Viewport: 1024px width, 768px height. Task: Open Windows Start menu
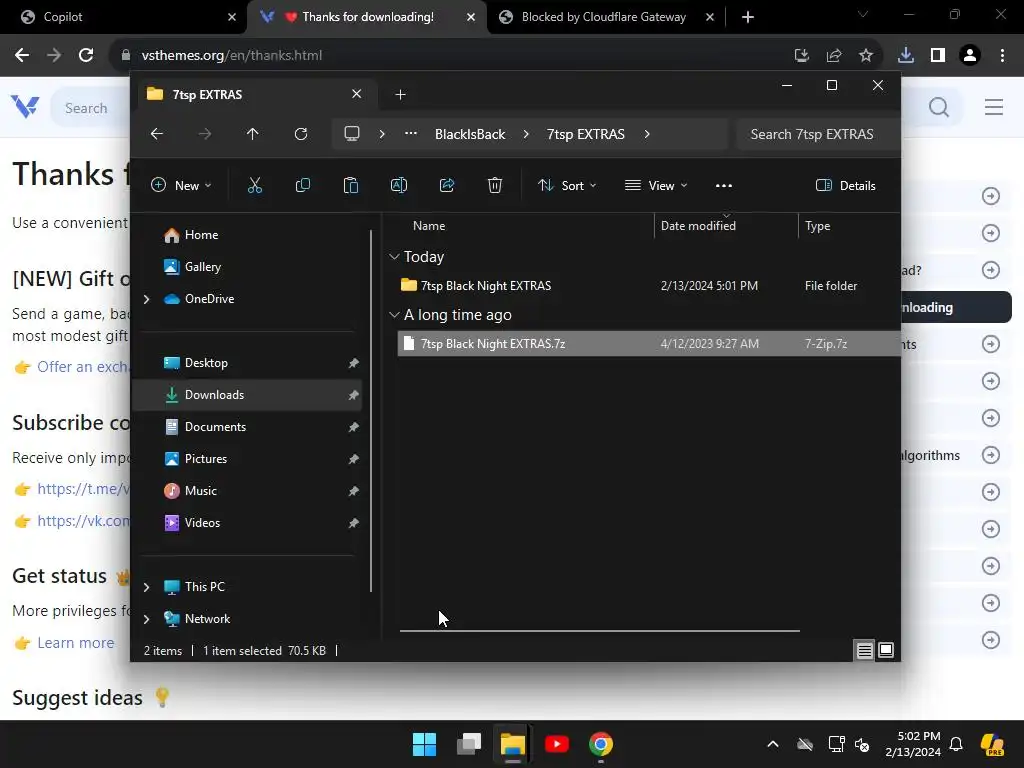coord(424,744)
